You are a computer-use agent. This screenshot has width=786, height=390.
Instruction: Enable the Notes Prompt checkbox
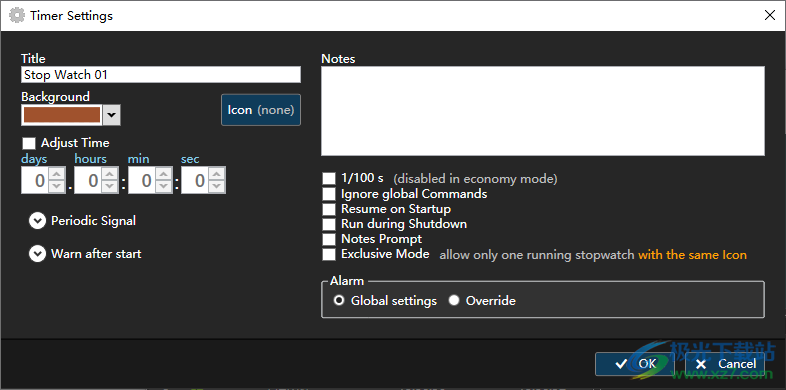click(x=329, y=239)
